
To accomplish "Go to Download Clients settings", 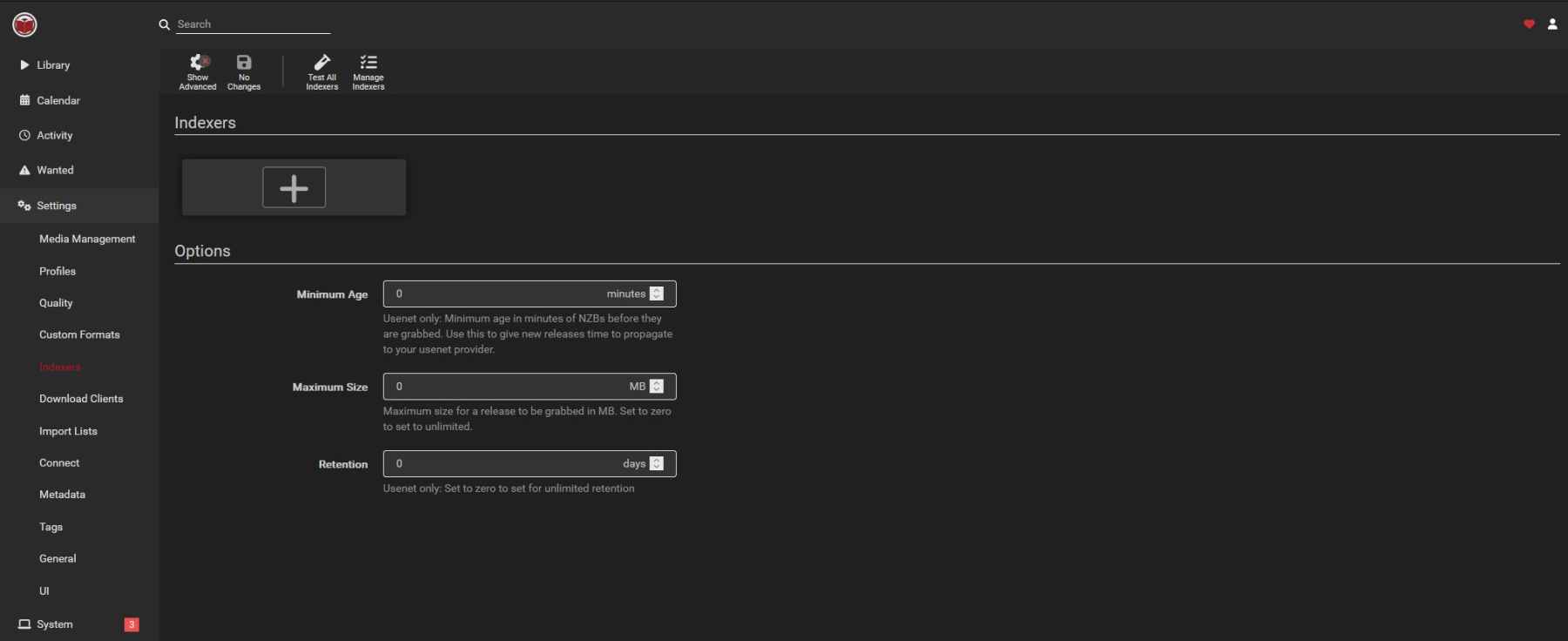I will point(81,399).
